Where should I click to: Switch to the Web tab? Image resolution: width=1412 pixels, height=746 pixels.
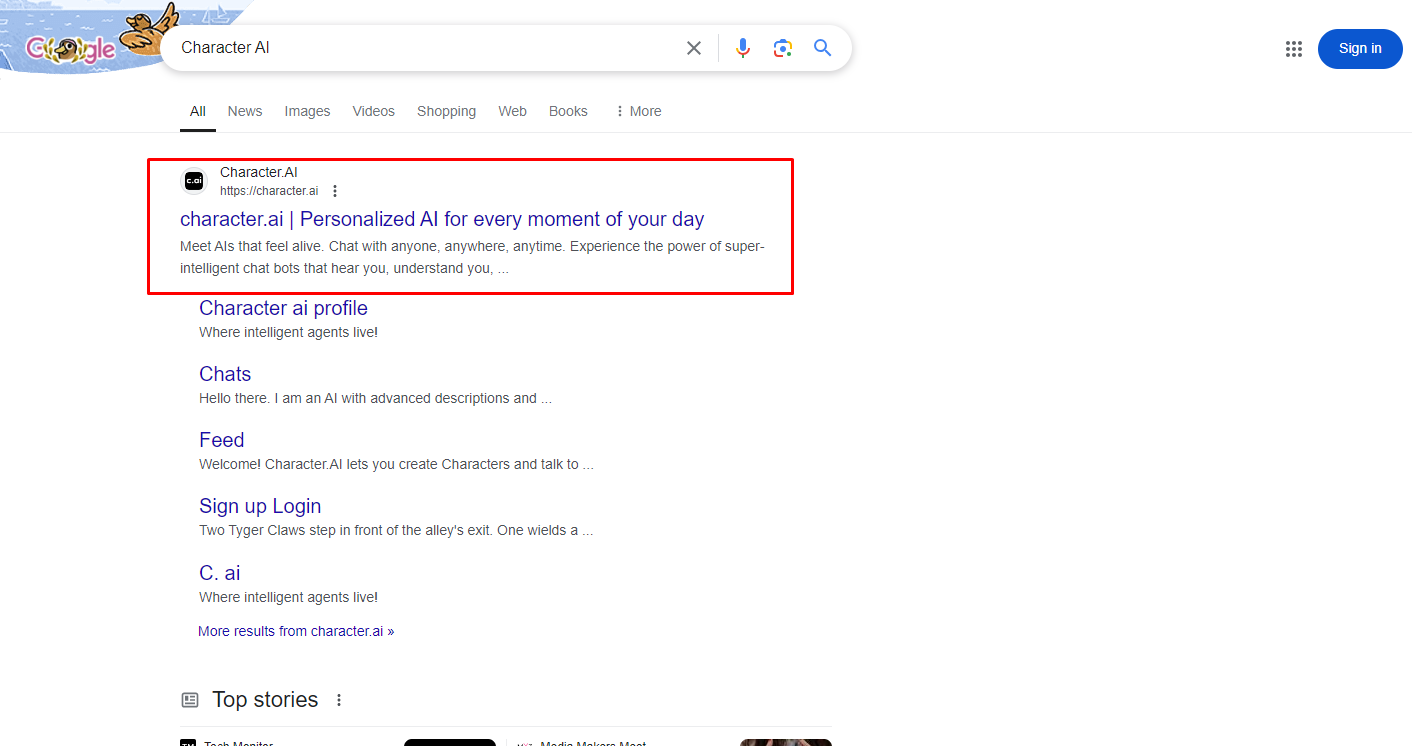(x=513, y=111)
